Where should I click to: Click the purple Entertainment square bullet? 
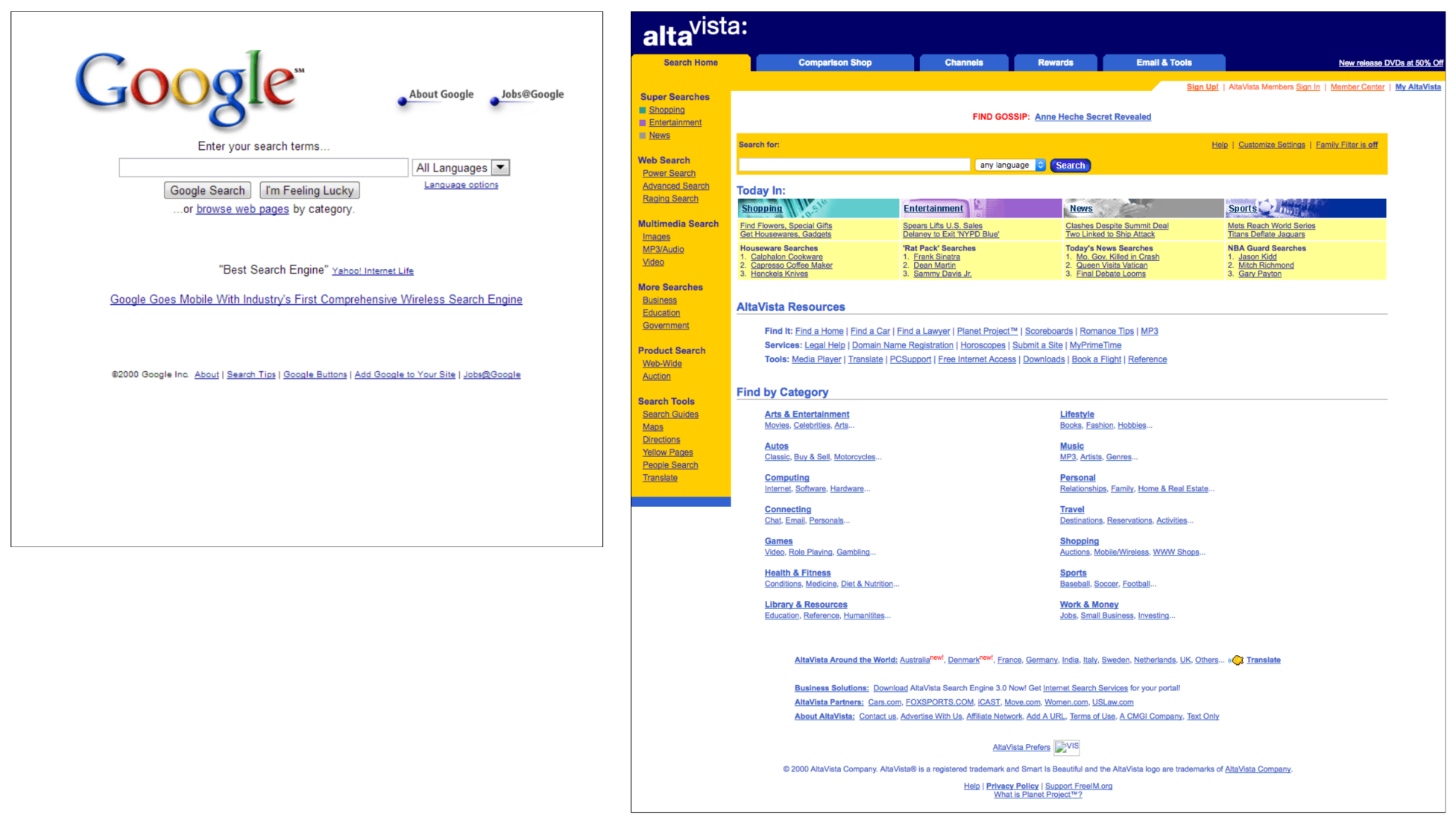point(643,123)
